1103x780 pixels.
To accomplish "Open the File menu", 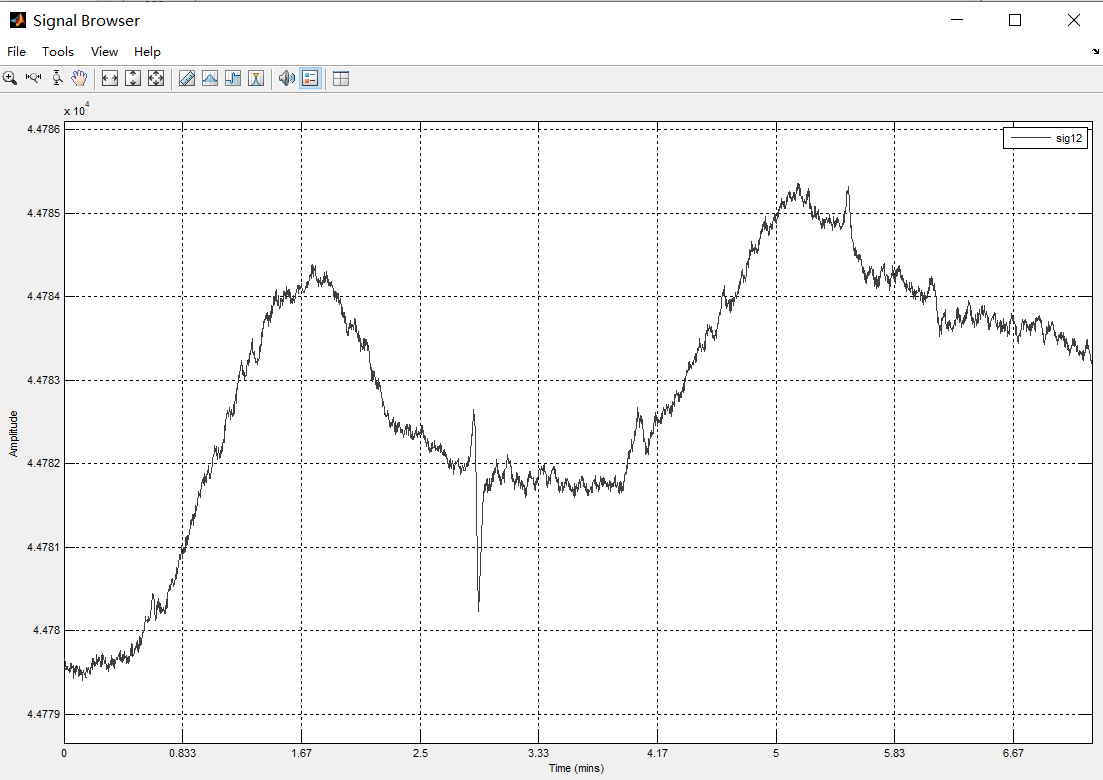I will 17,51.
